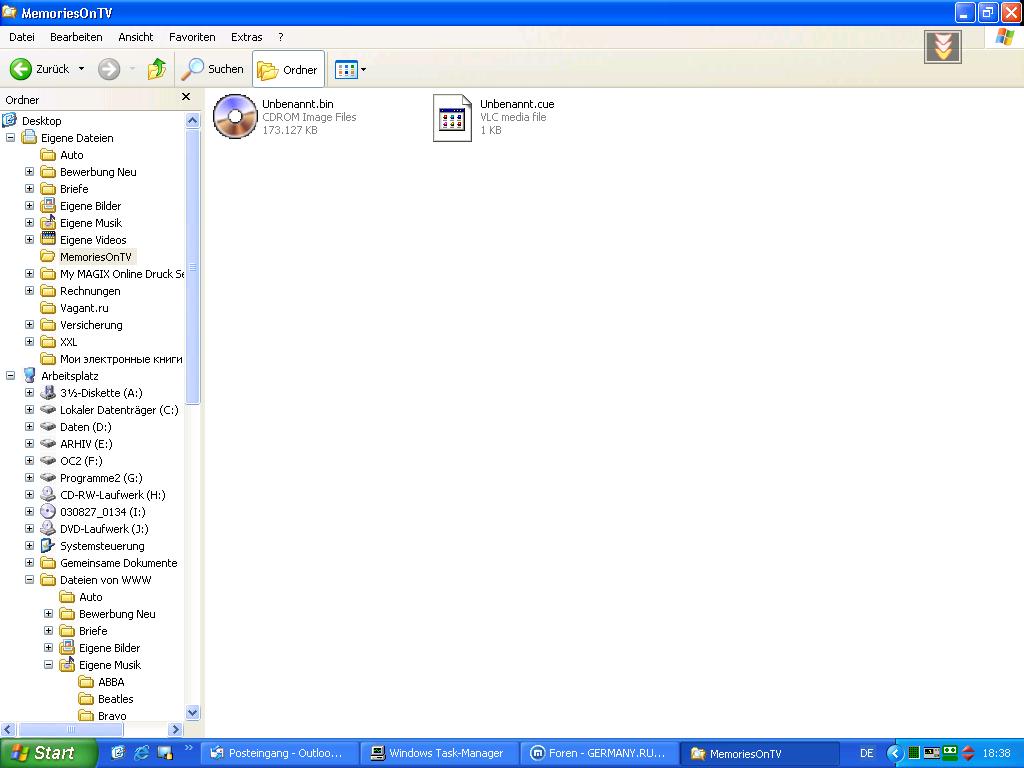
Task: Expand hidden tray icons arrow
Action: pyautogui.click(x=895, y=754)
